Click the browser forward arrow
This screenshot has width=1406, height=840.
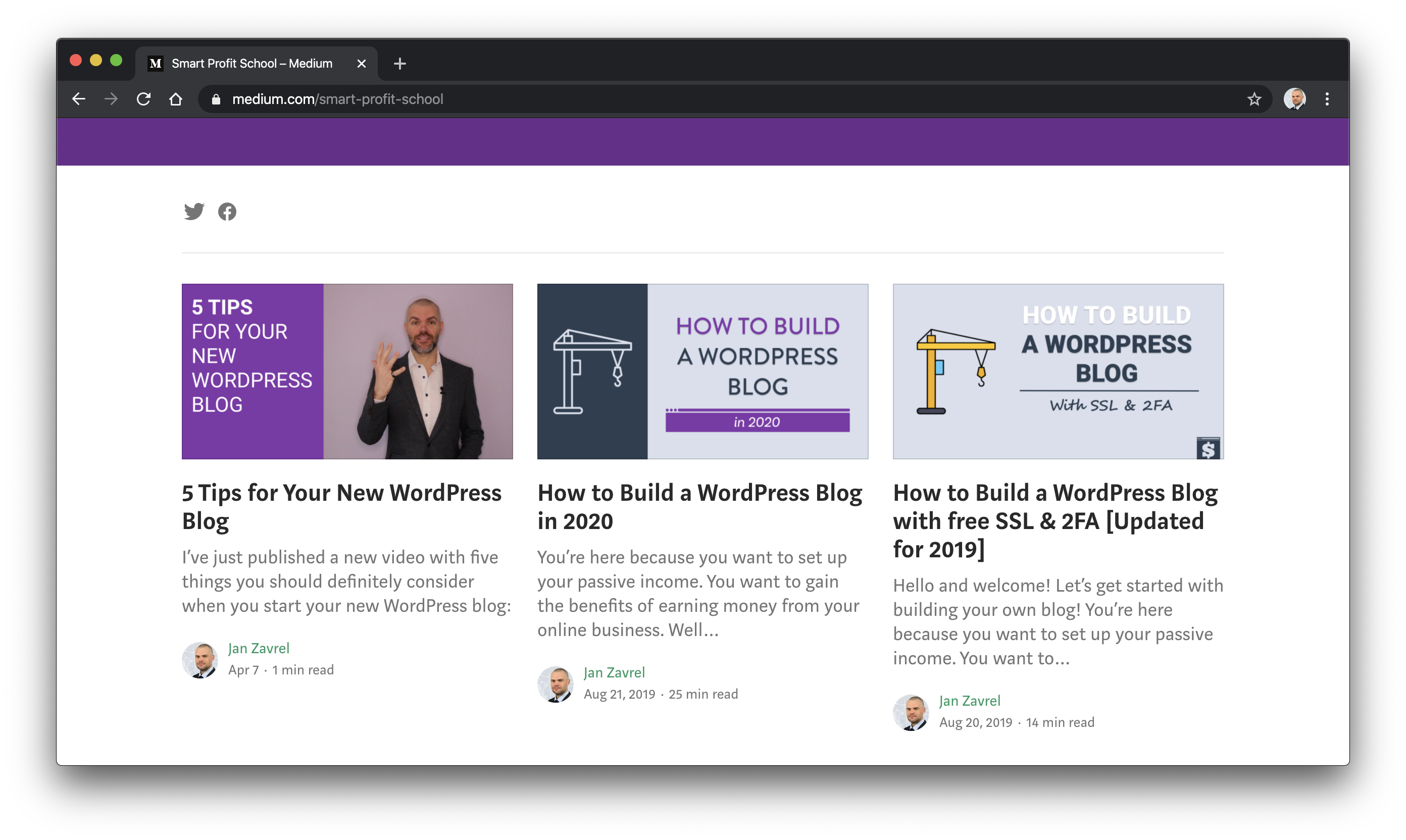coord(111,99)
